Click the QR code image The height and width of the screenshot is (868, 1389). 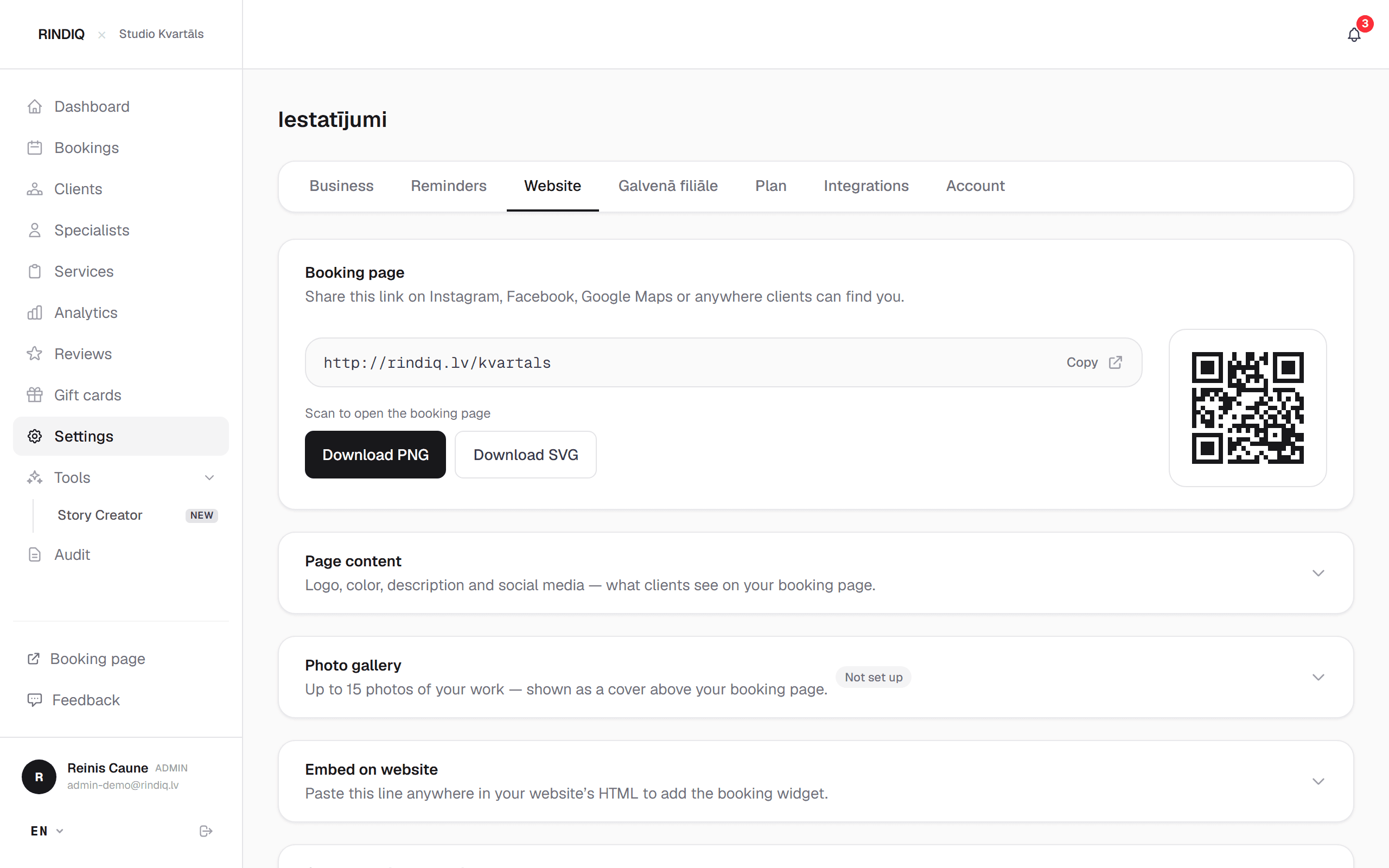1247,407
